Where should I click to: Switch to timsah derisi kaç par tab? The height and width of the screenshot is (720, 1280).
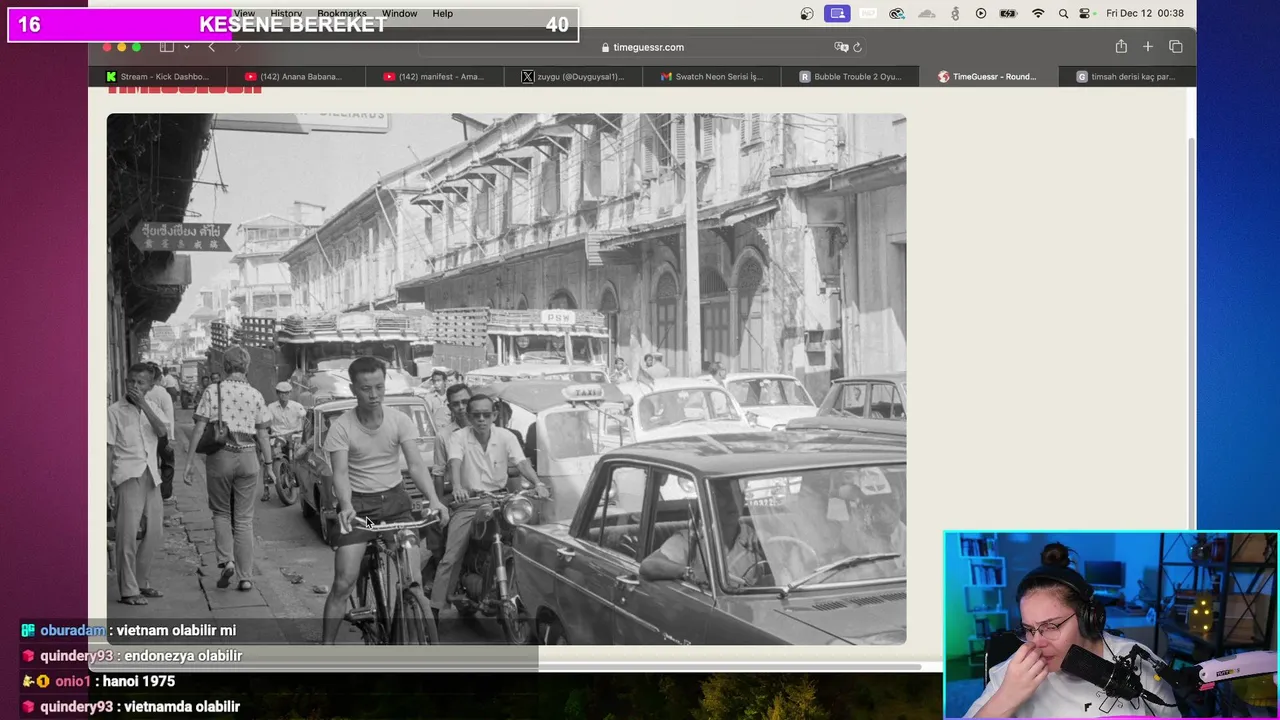coord(1126,76)
